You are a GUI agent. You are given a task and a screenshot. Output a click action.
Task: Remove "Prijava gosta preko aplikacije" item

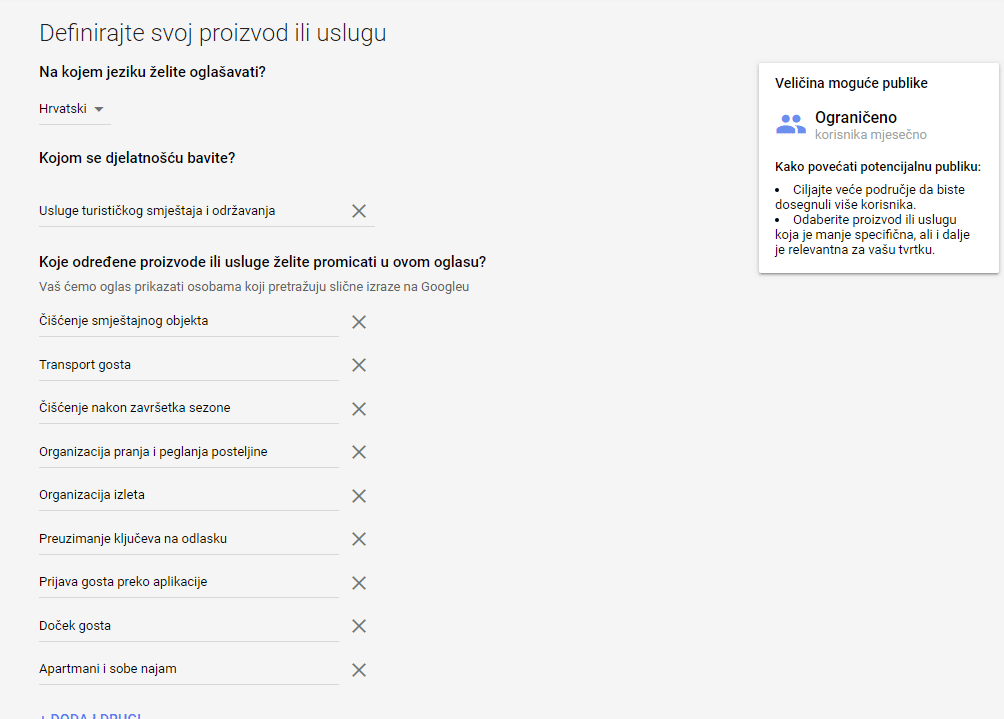(x=359, y=583)
